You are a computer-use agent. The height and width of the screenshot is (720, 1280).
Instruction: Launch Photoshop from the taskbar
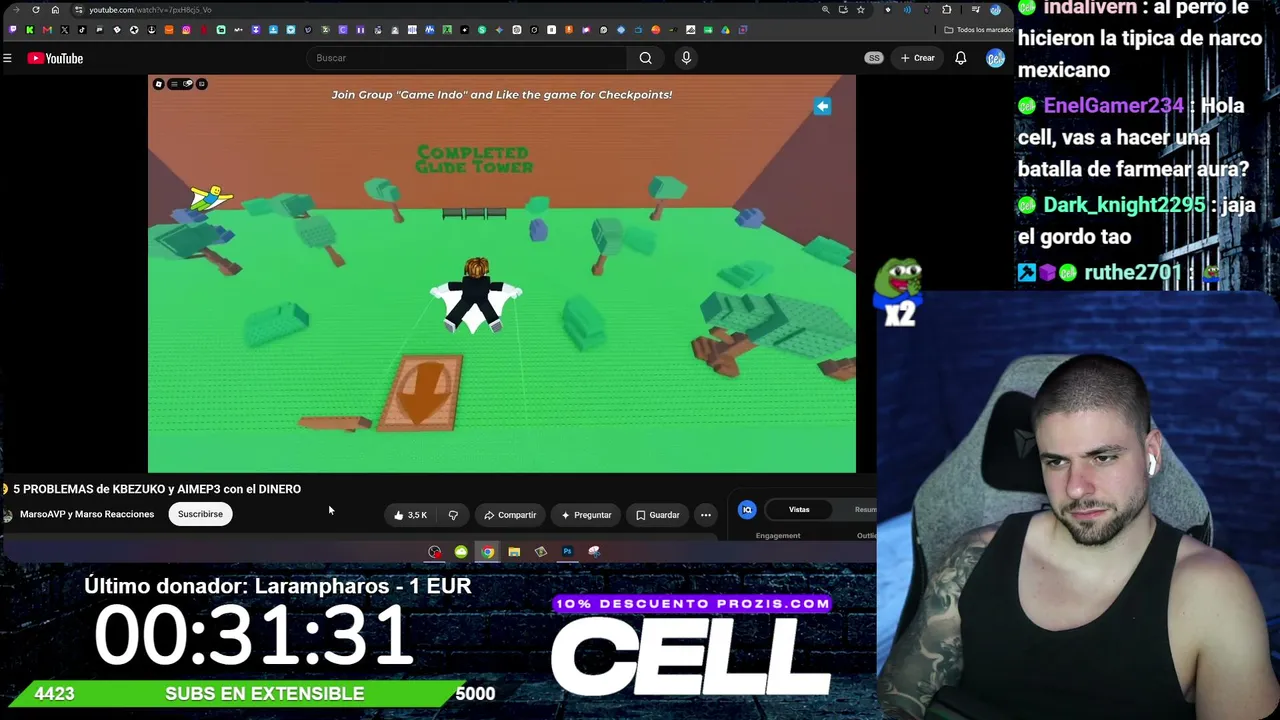point(567,552)
